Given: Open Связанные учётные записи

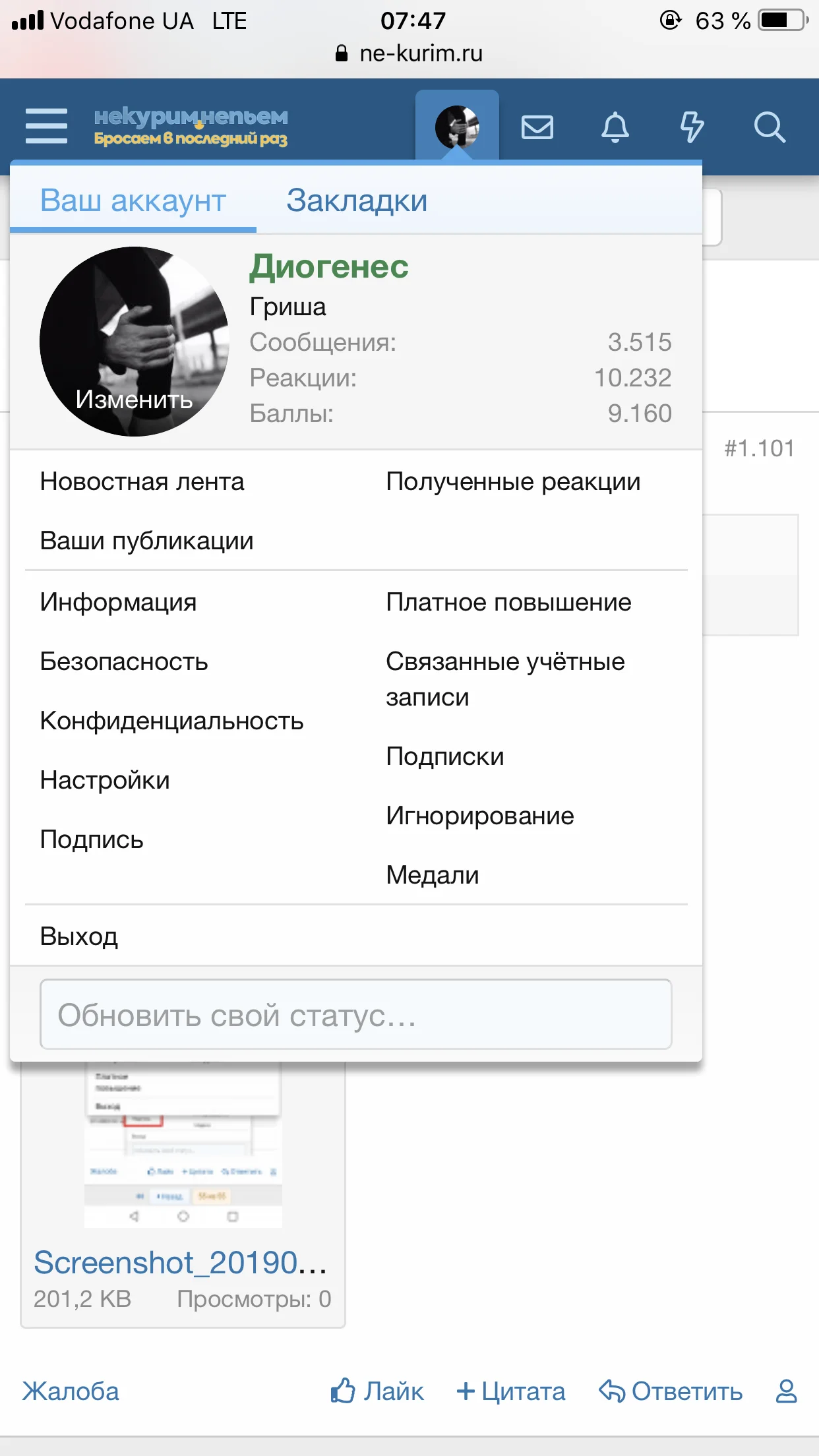Looking at the screenshot, I should [505, 679].
